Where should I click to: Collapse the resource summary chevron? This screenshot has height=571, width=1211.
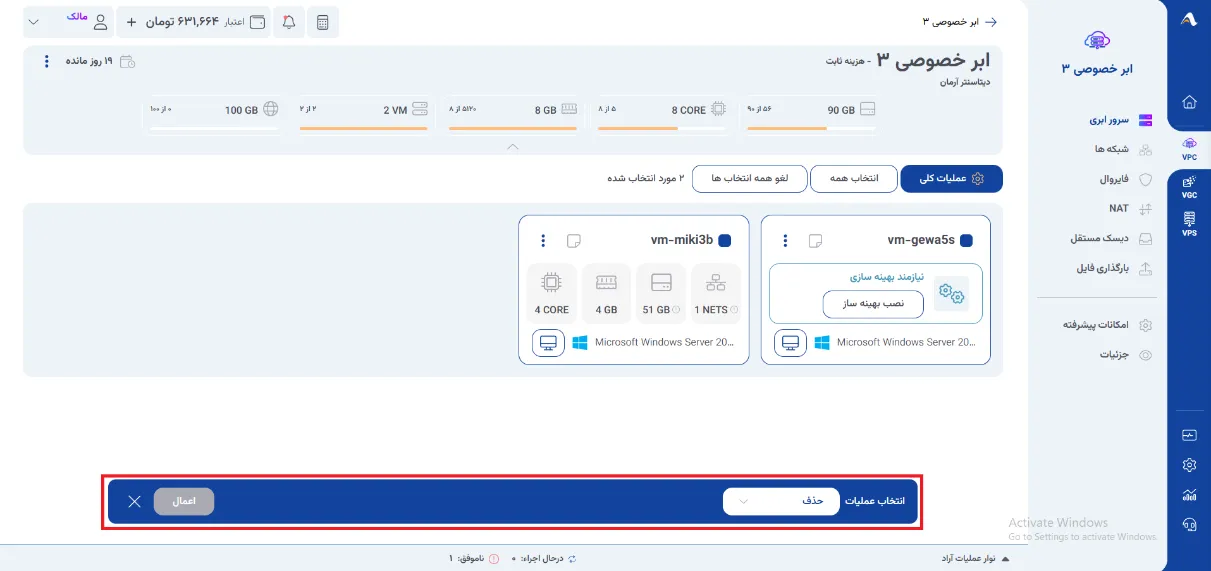pyautogui.click(x=513, y=146)
